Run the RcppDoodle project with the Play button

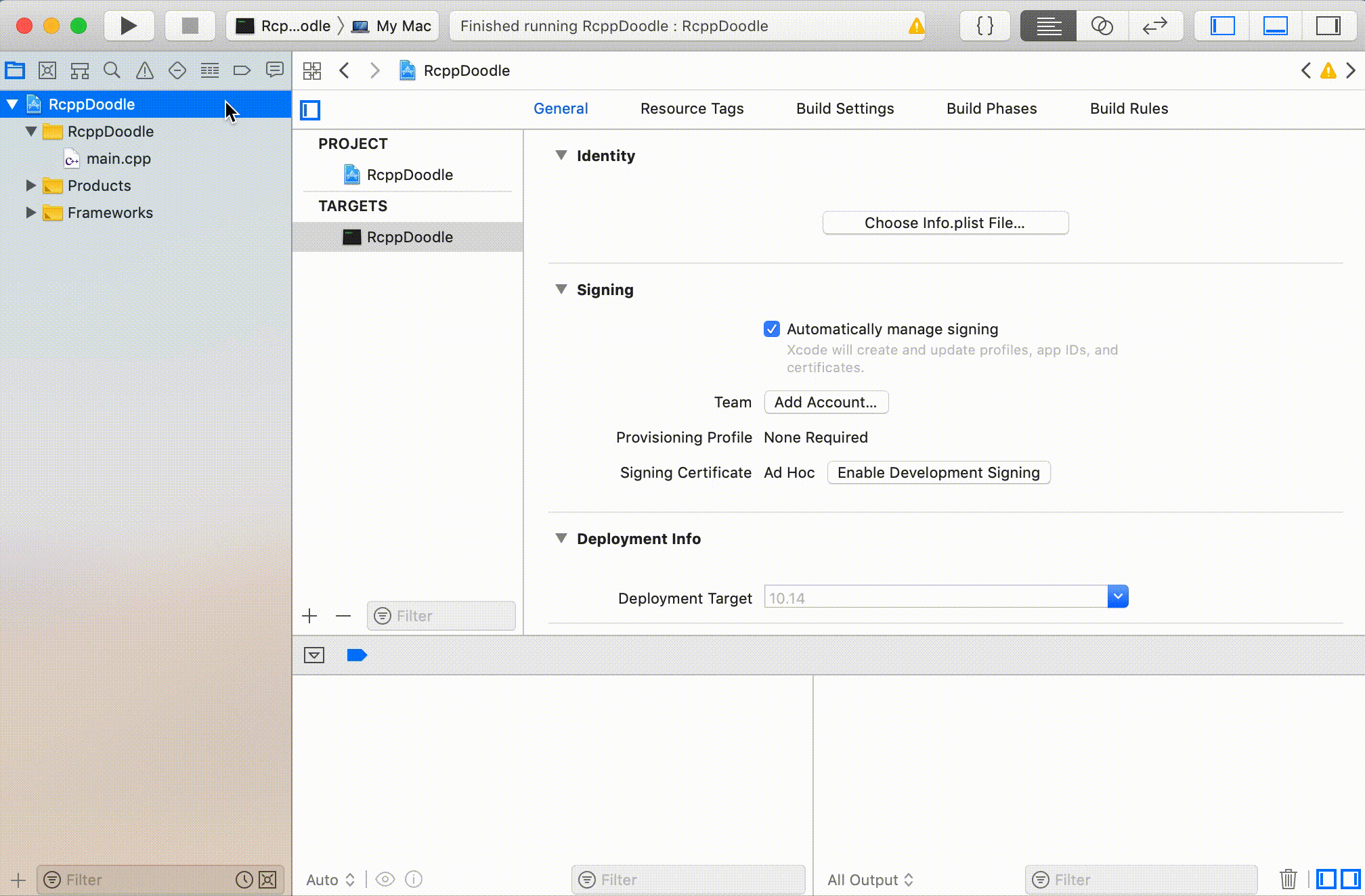[128, 26]
